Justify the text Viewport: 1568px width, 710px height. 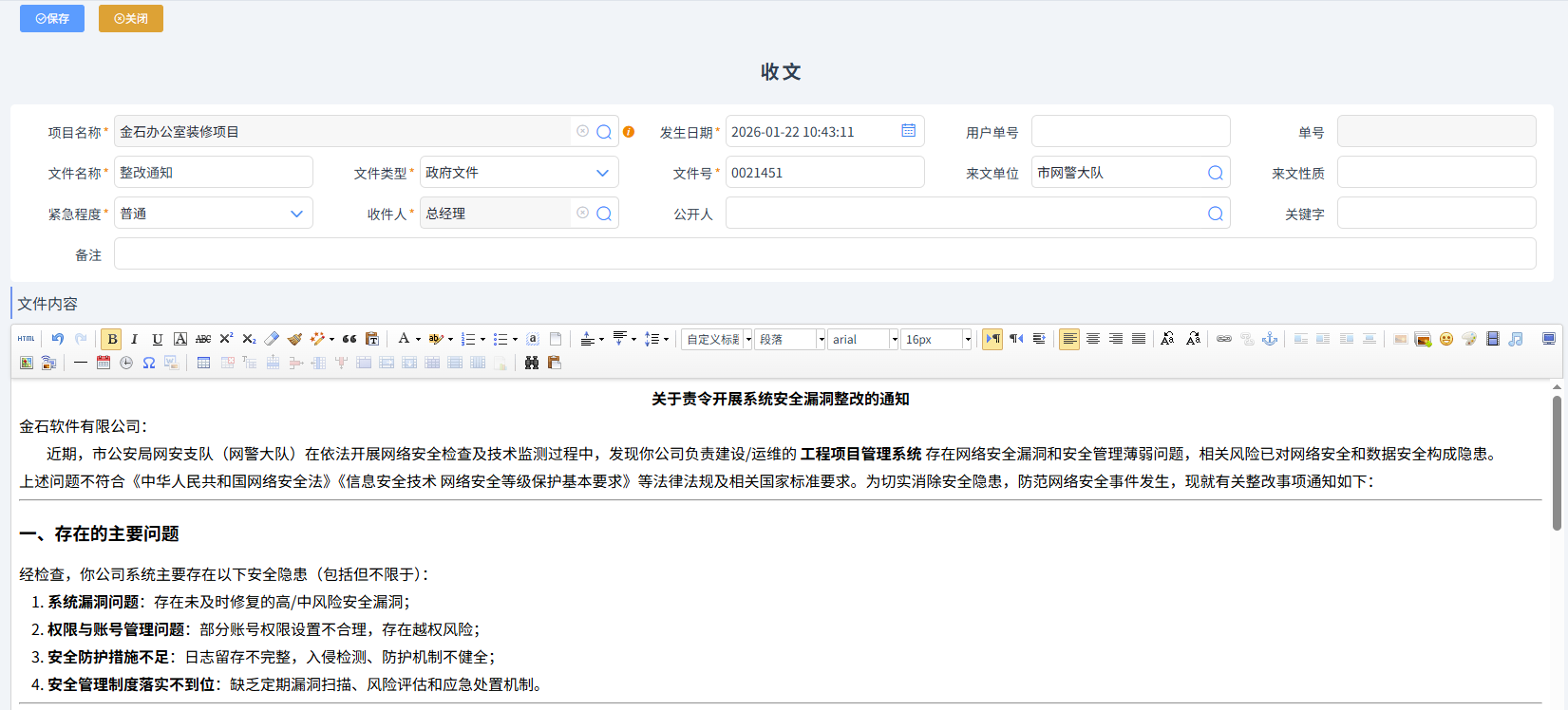tap(1139, 339)
